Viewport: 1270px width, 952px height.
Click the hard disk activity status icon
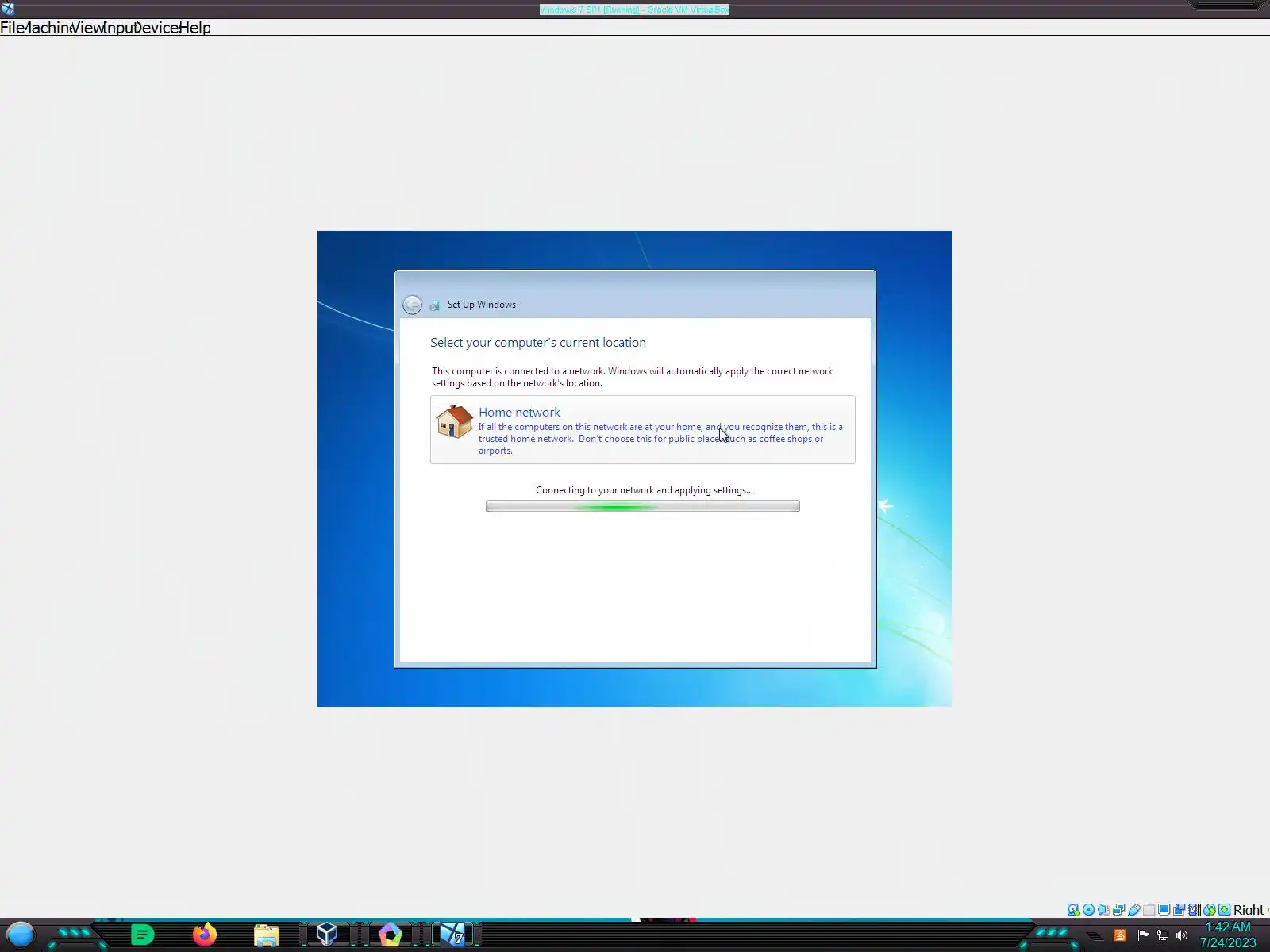coord(1073,910)
